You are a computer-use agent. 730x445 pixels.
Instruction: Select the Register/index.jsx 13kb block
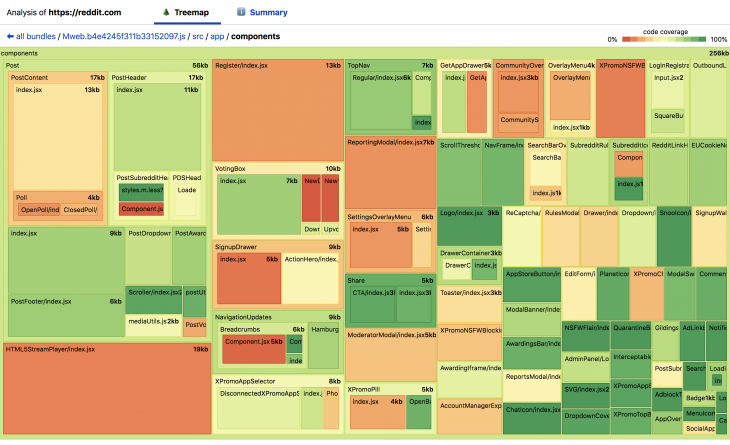[278, 110]
